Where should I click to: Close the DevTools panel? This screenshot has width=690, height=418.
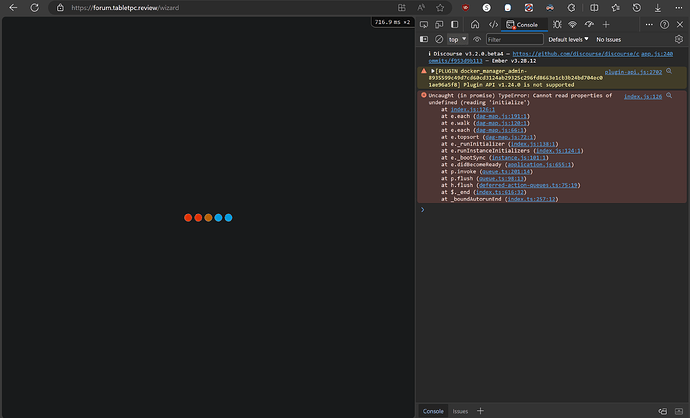tap(680, 25)
